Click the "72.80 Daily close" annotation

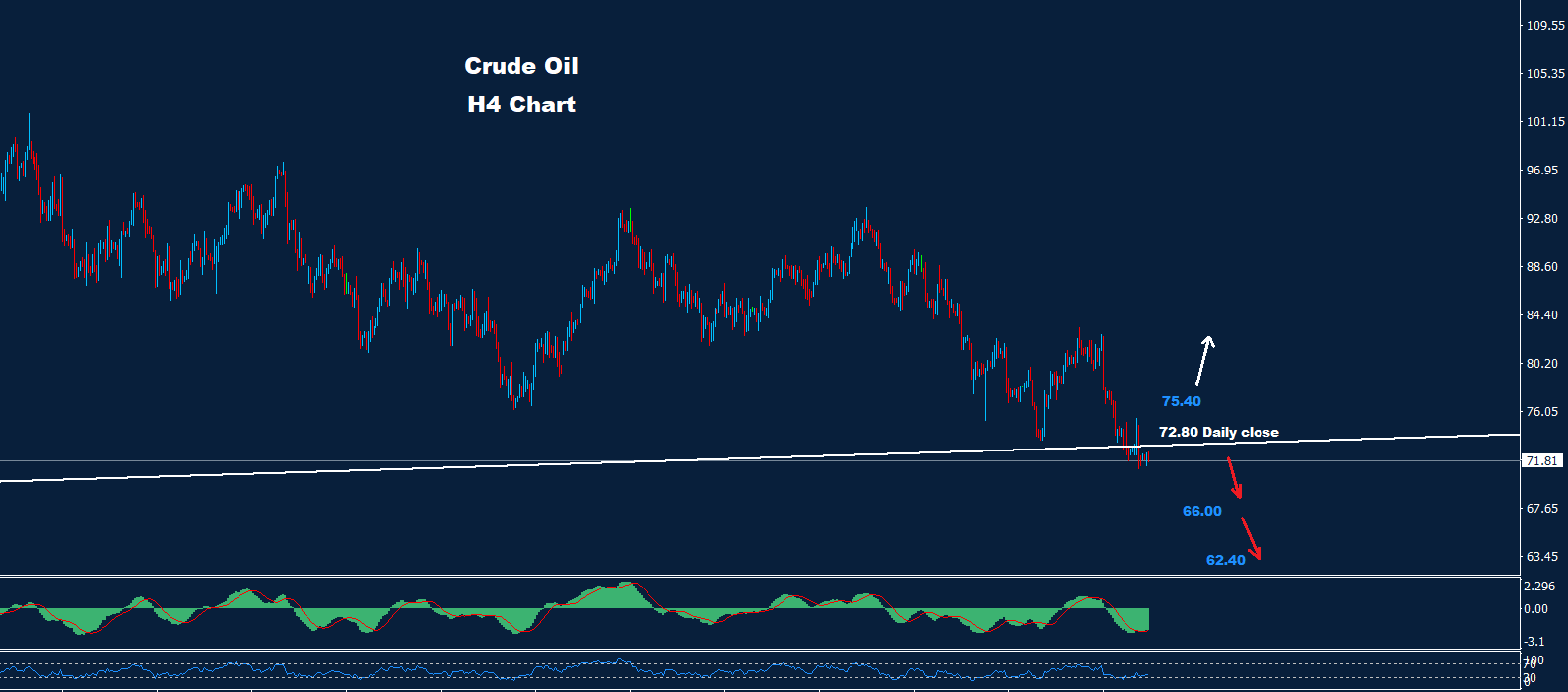(1218, 432)
